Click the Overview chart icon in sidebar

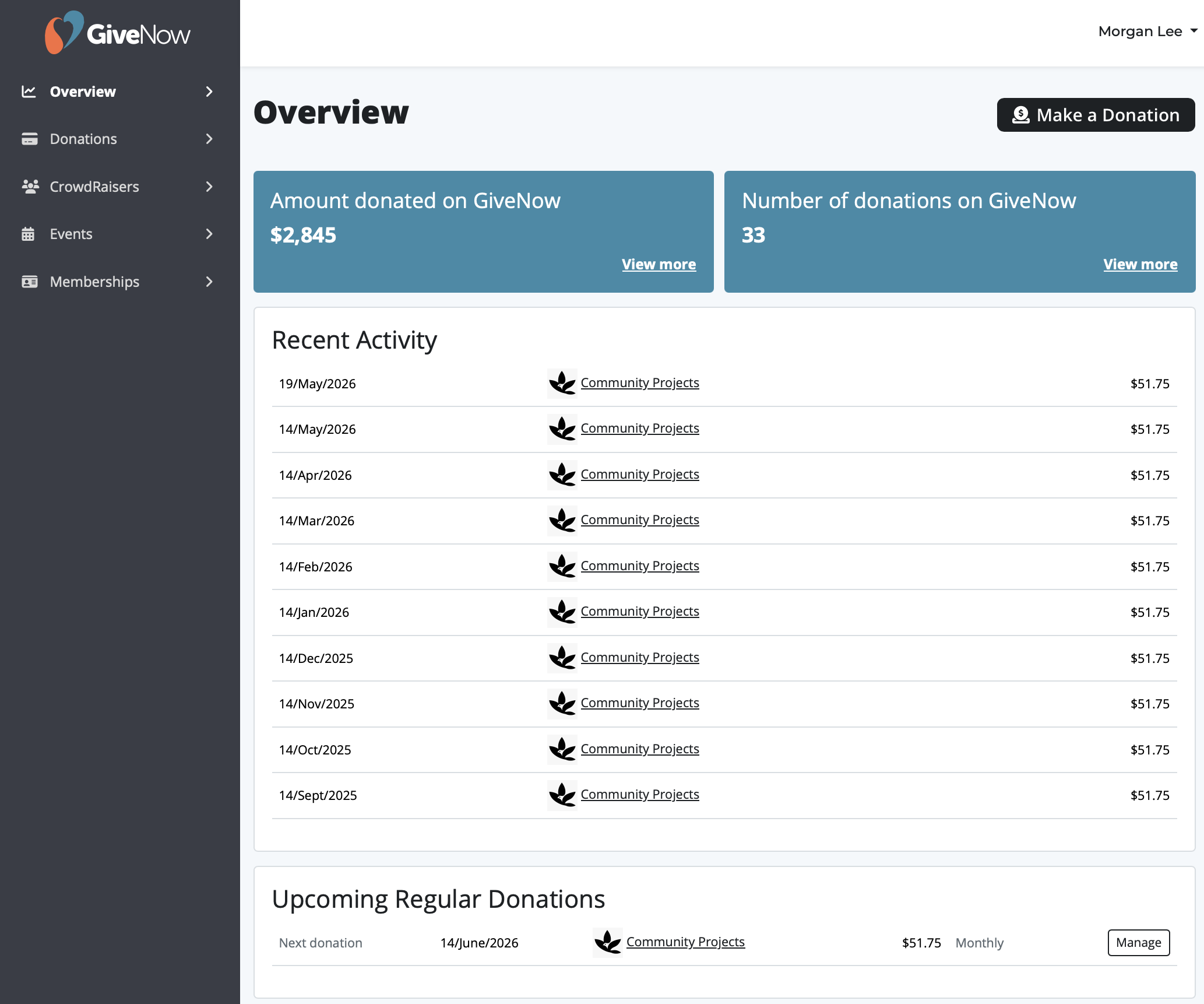(x=29, y=92)
